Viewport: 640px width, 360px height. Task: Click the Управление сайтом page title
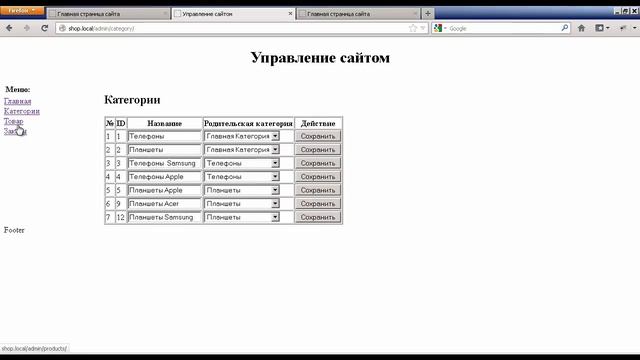pos(320,58)
